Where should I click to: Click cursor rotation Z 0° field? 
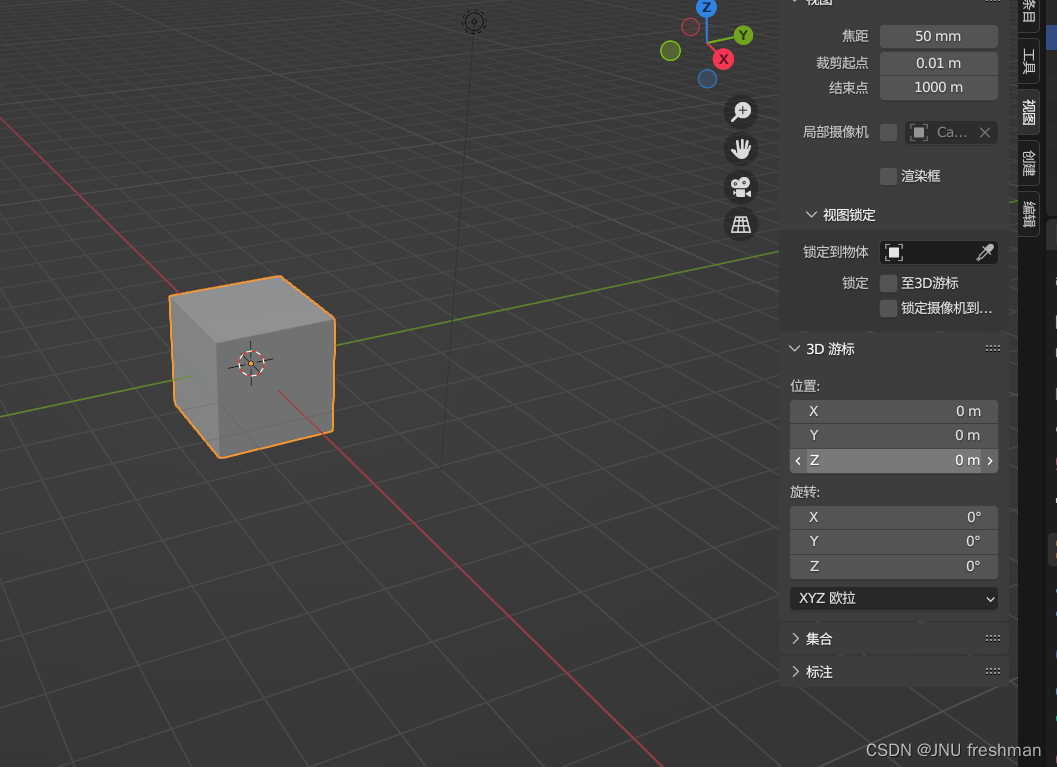(893, 567)
